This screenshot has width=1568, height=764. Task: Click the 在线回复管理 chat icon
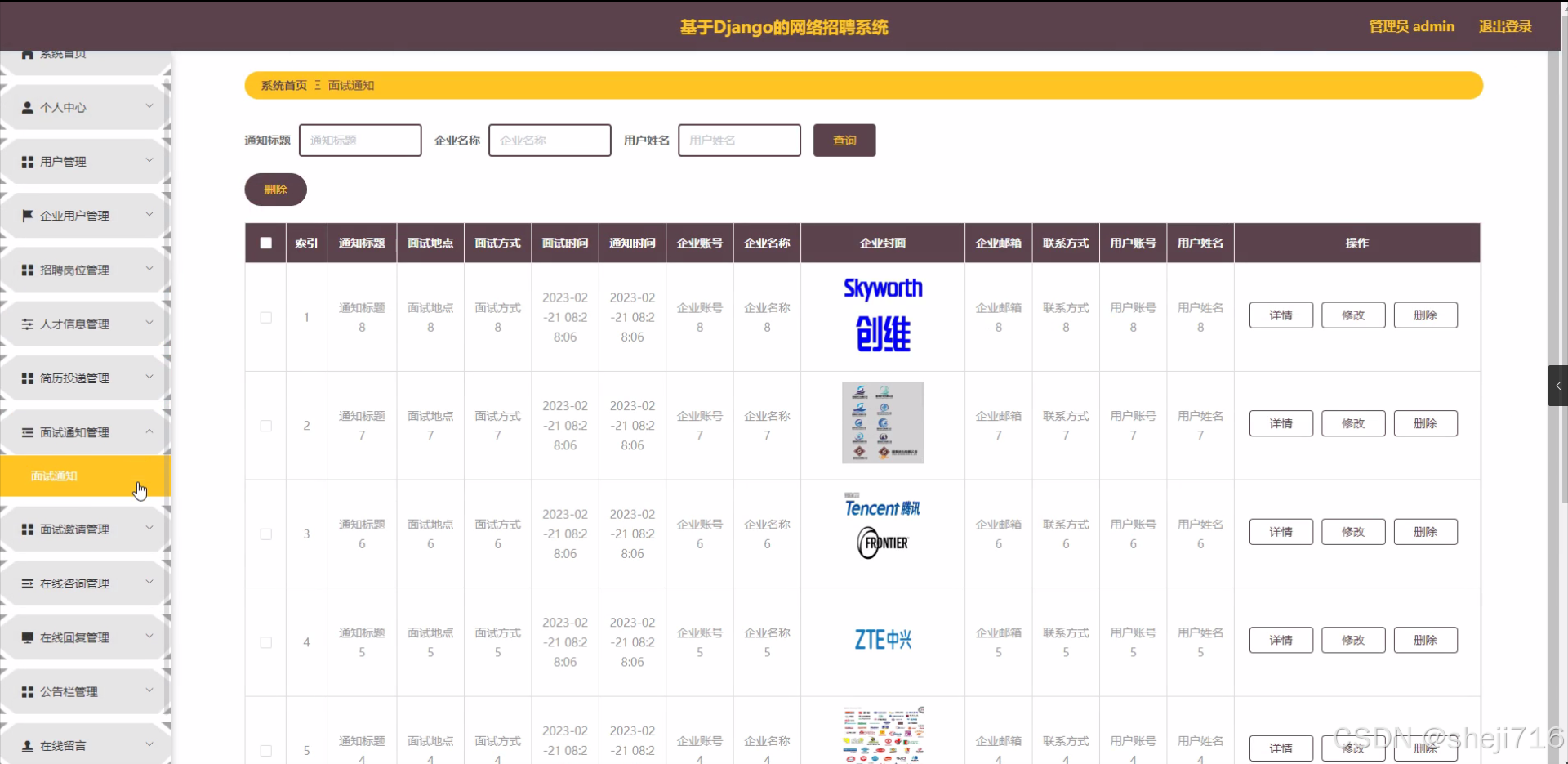pos(27,637)
